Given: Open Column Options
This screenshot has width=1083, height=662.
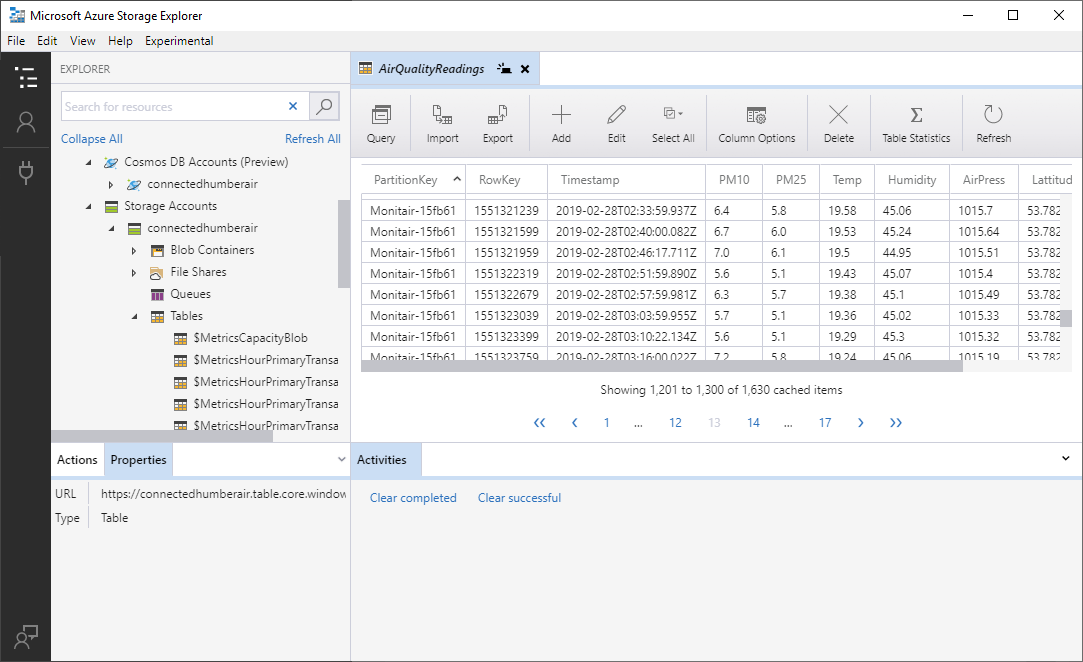Looking at the screenshot, I should coord(756,122).
